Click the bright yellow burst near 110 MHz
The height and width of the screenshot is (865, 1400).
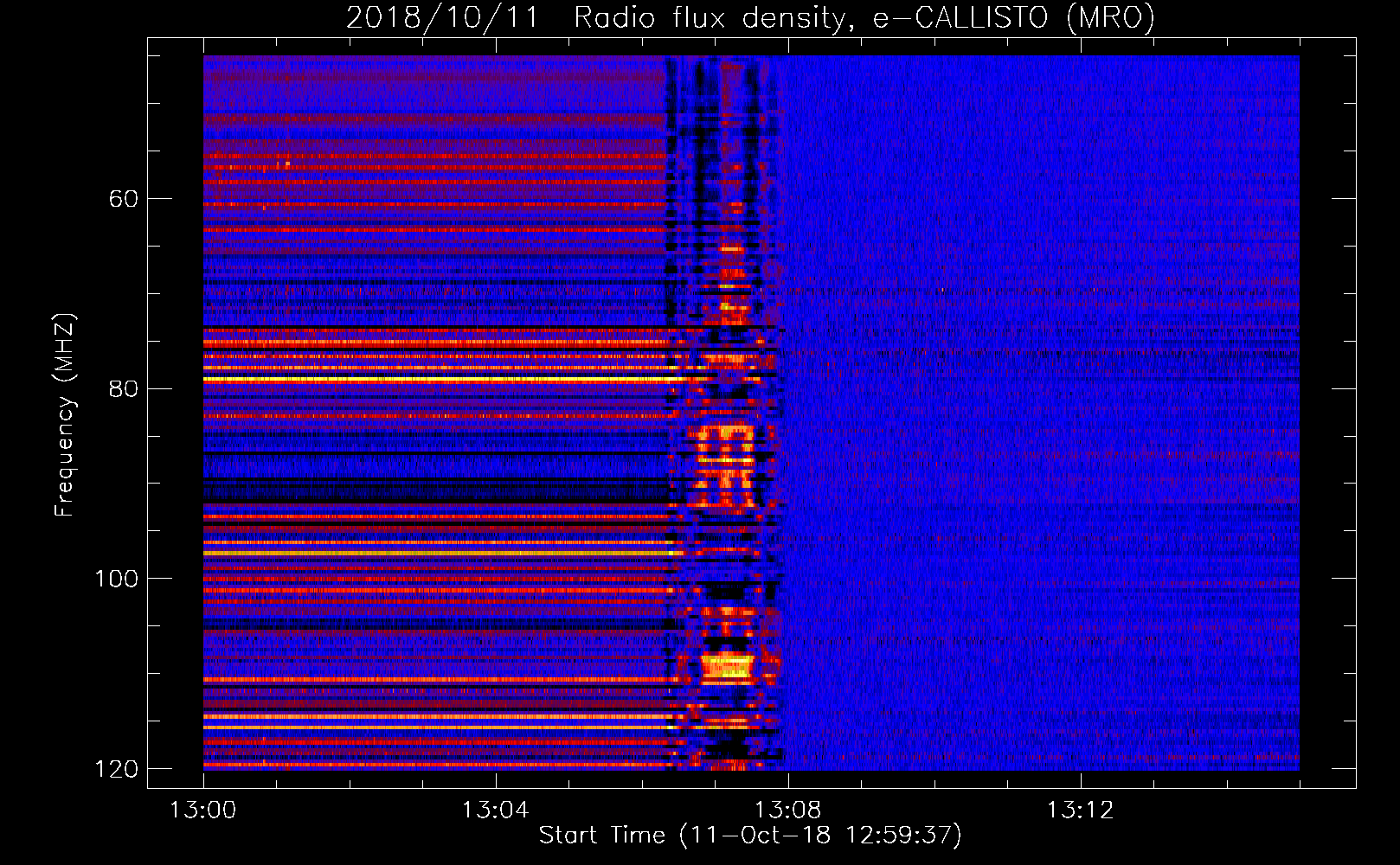(728, 667)
